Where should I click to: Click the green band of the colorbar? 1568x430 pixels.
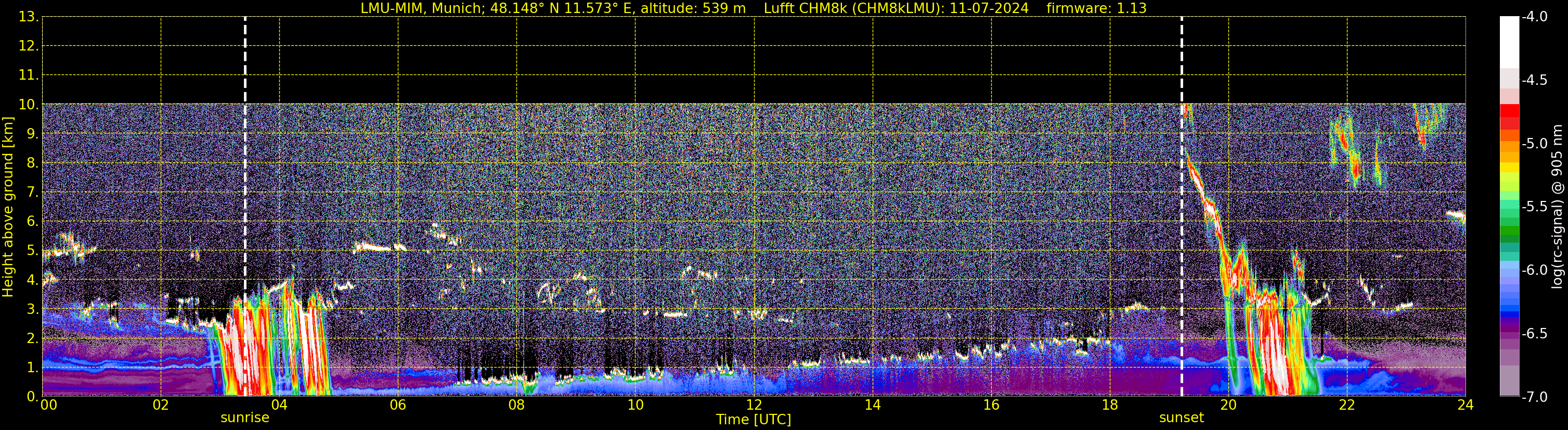click(x=1510, y=230)
